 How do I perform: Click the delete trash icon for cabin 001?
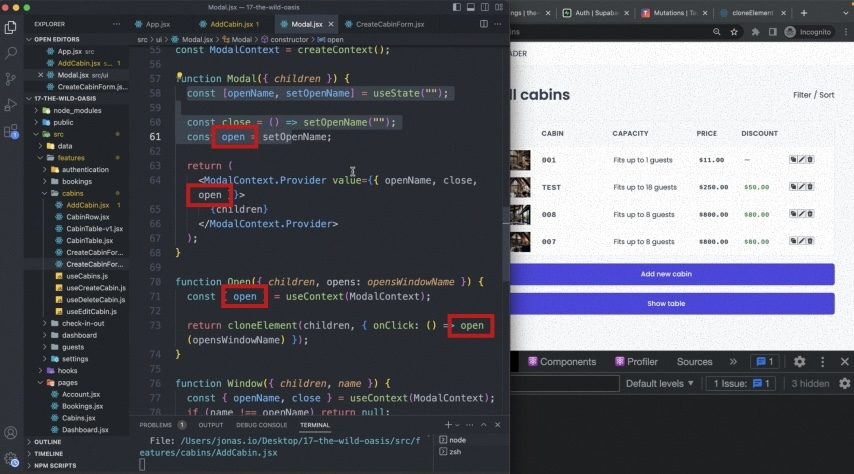[x=810, y=159]
